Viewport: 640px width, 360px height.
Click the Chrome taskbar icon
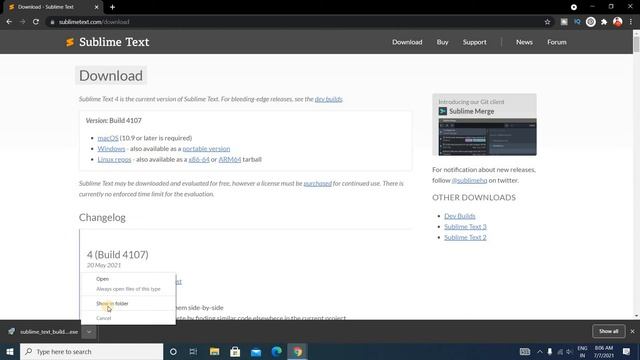coord(298,351)
